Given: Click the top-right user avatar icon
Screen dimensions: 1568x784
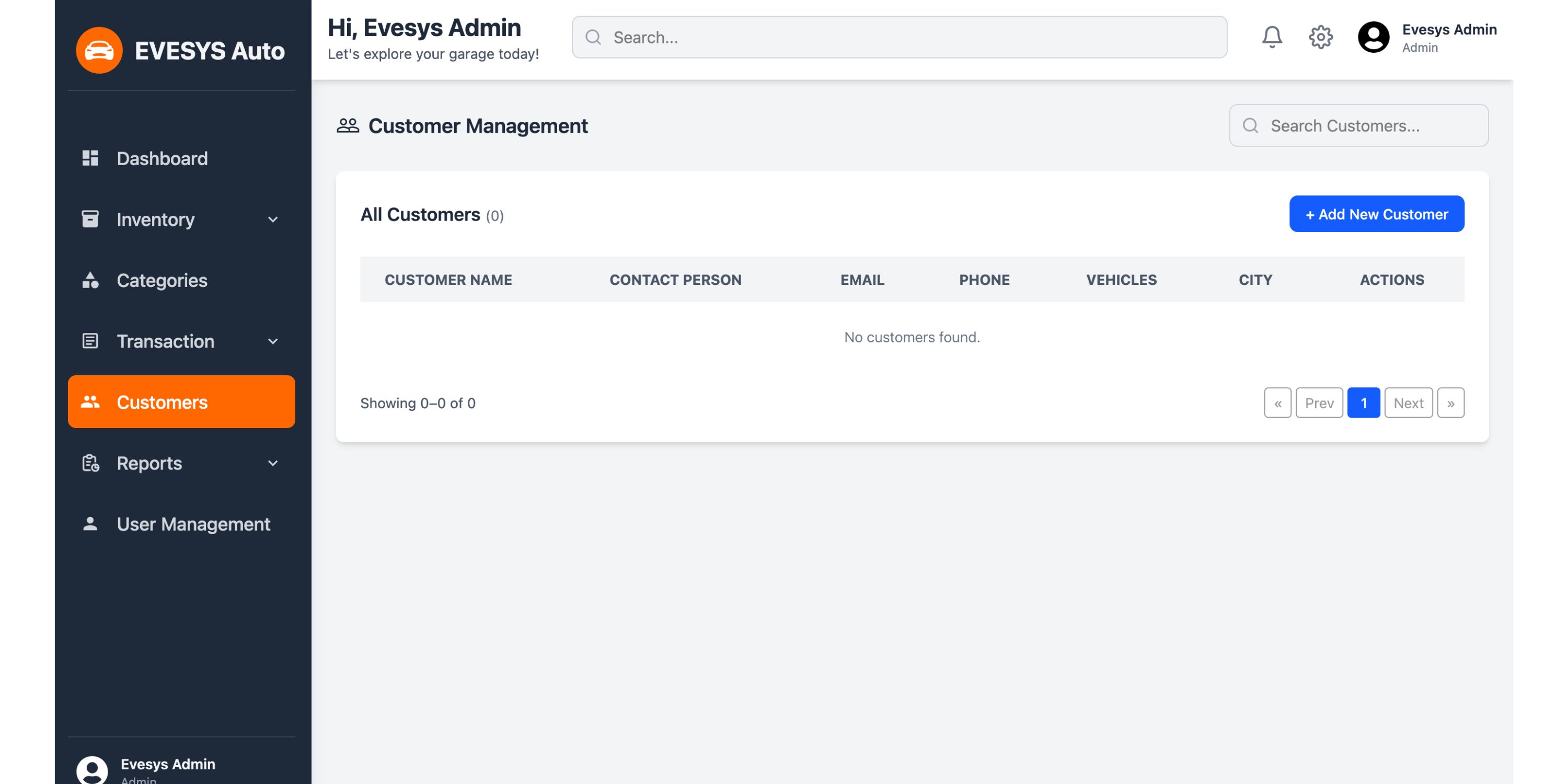Looking at the screenshot, I should pos(1373,37).
